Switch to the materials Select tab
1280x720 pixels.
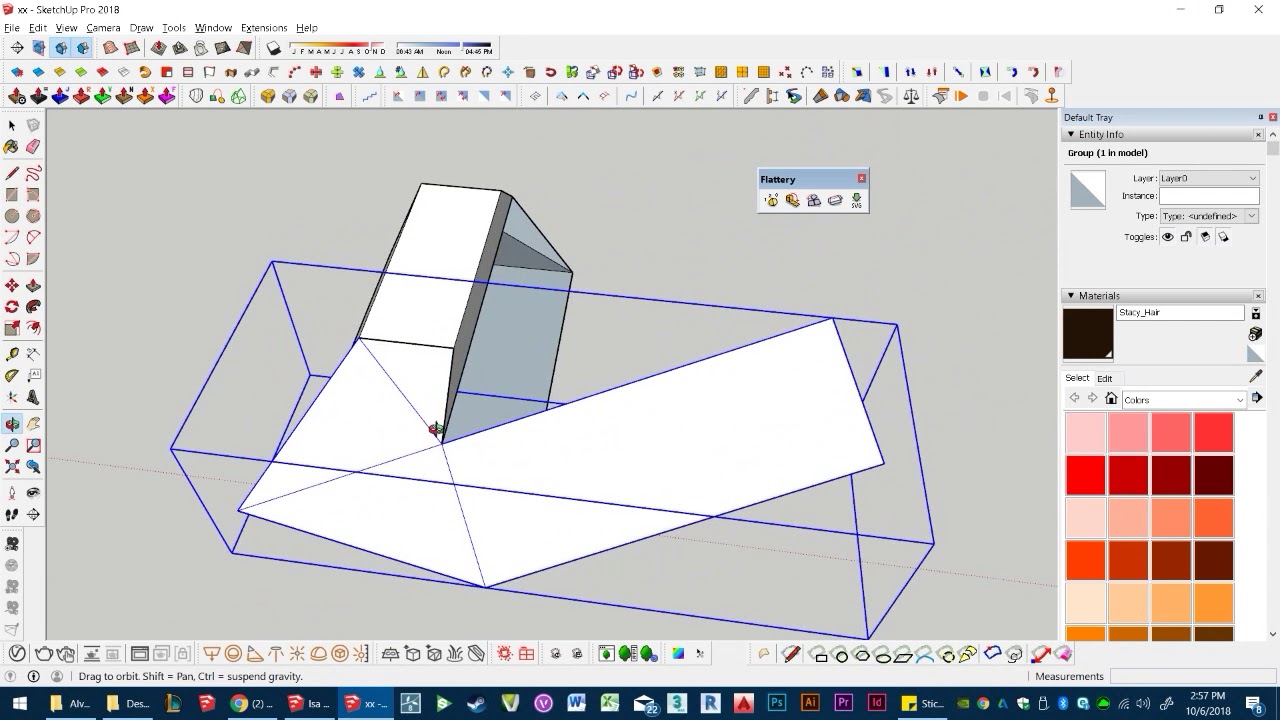[1077, 378]
